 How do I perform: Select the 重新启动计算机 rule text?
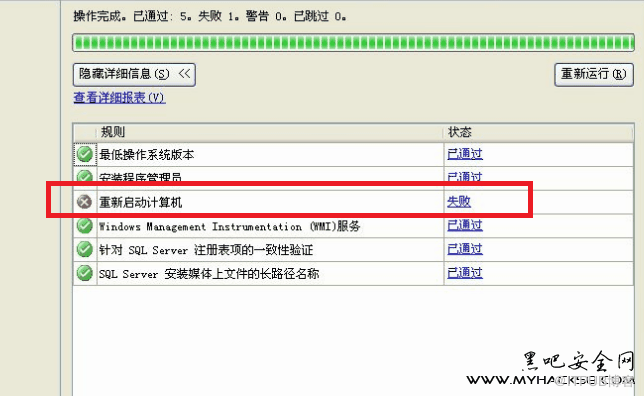pyautogui.click(x=140, y=202)
